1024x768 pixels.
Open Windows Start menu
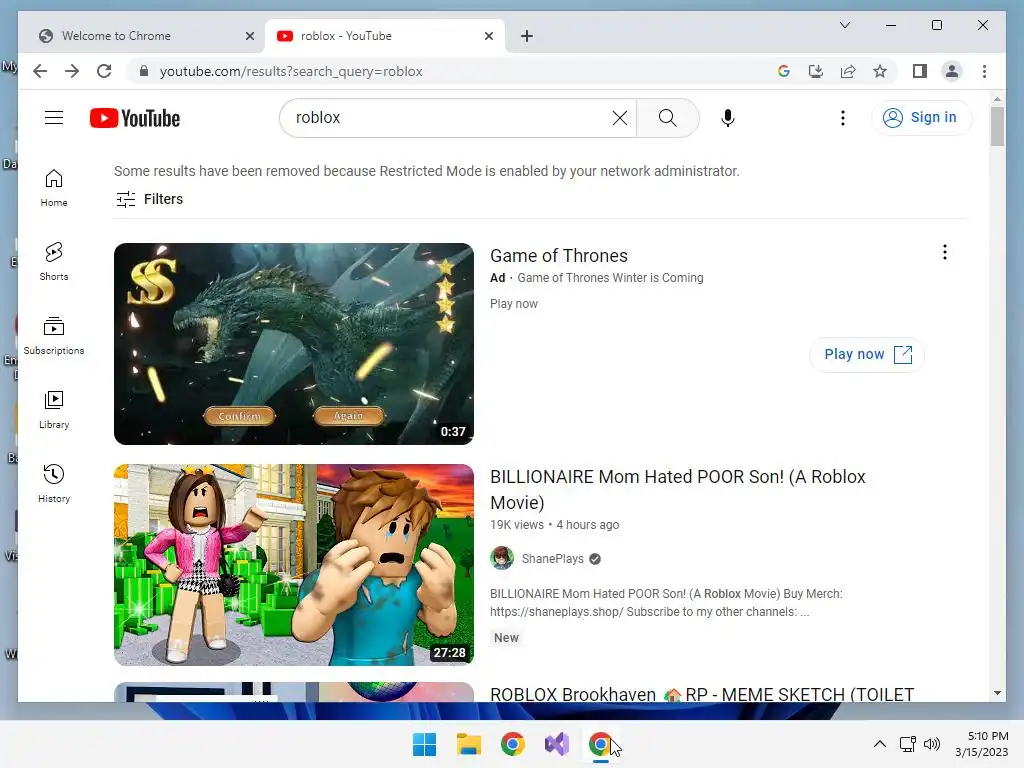point(424,744)
